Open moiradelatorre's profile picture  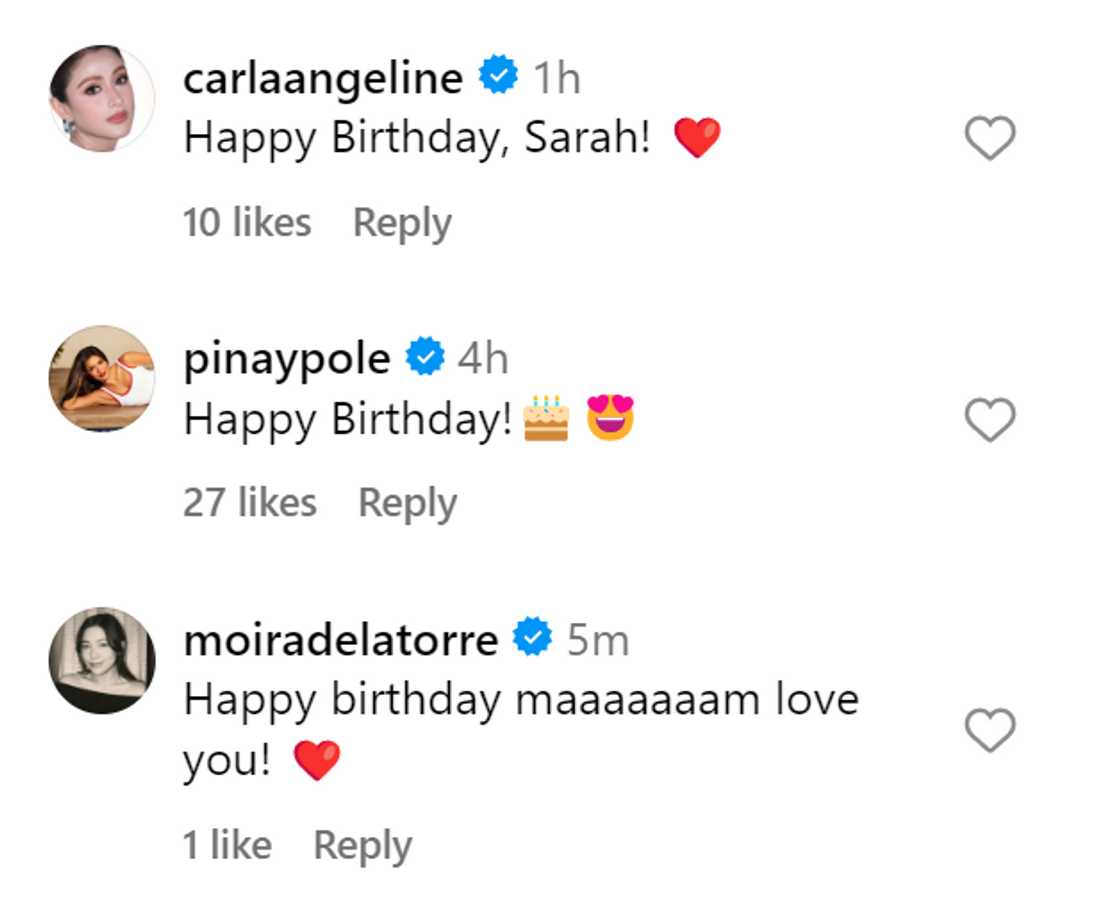[100, 660]
